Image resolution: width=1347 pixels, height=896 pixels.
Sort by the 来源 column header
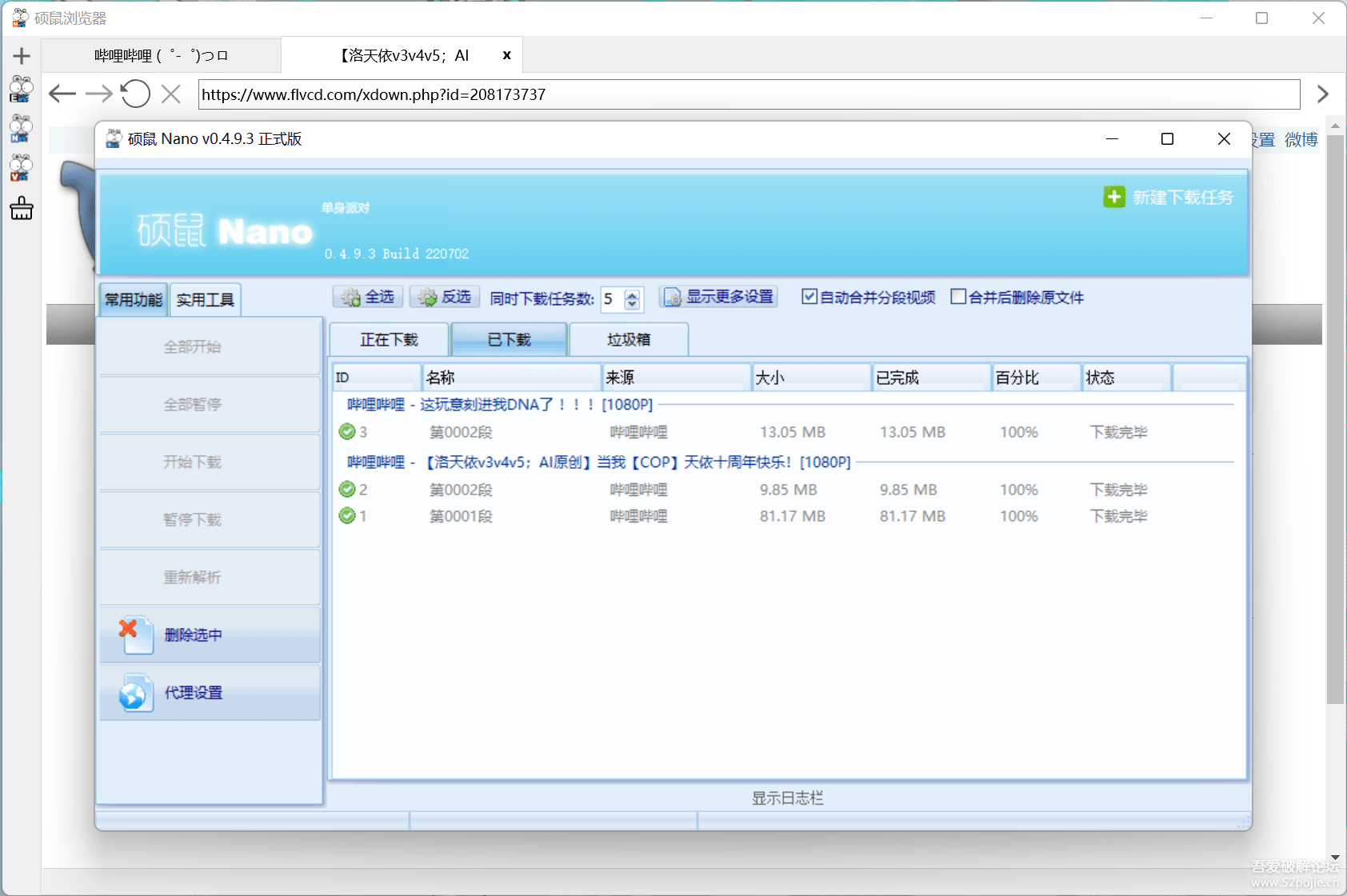click(x=677, y=378)
